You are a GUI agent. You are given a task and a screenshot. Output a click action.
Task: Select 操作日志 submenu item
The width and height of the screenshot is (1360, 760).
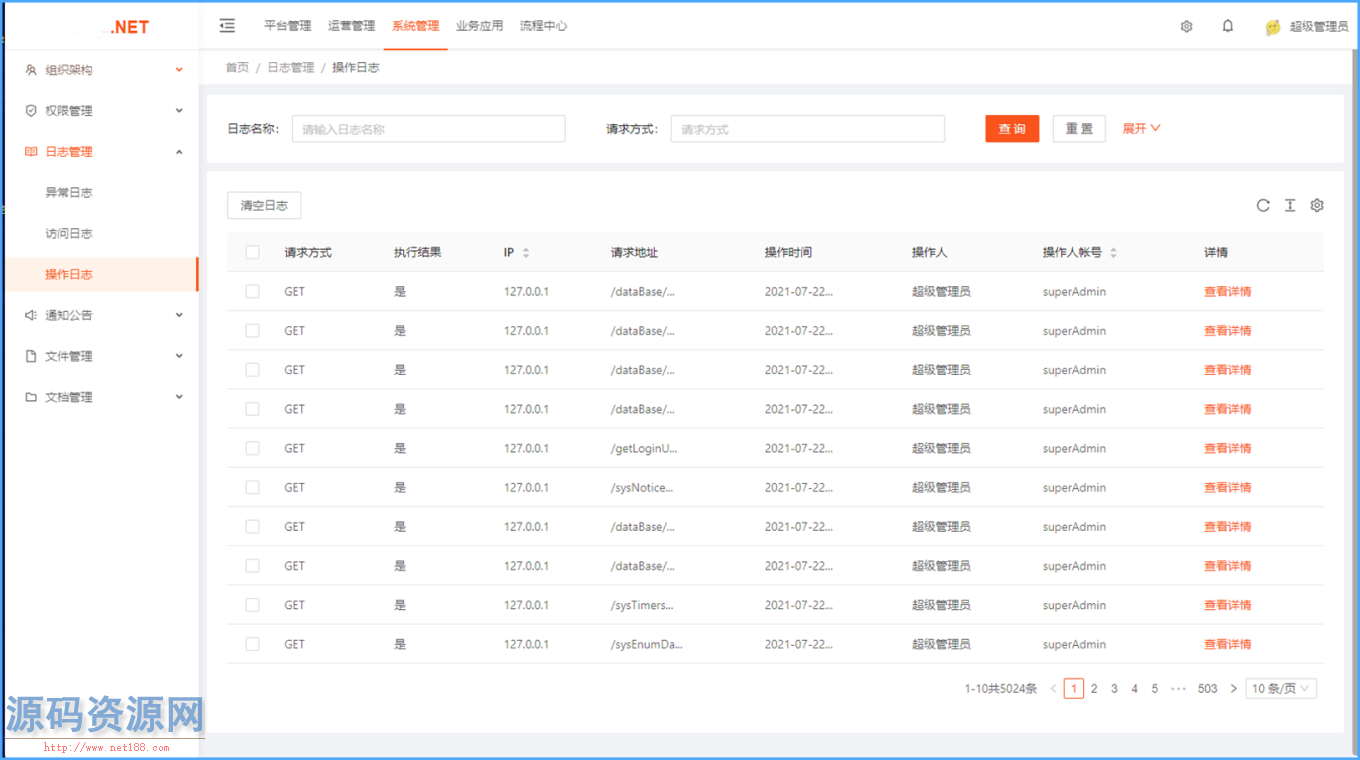(x=100, y=275)
